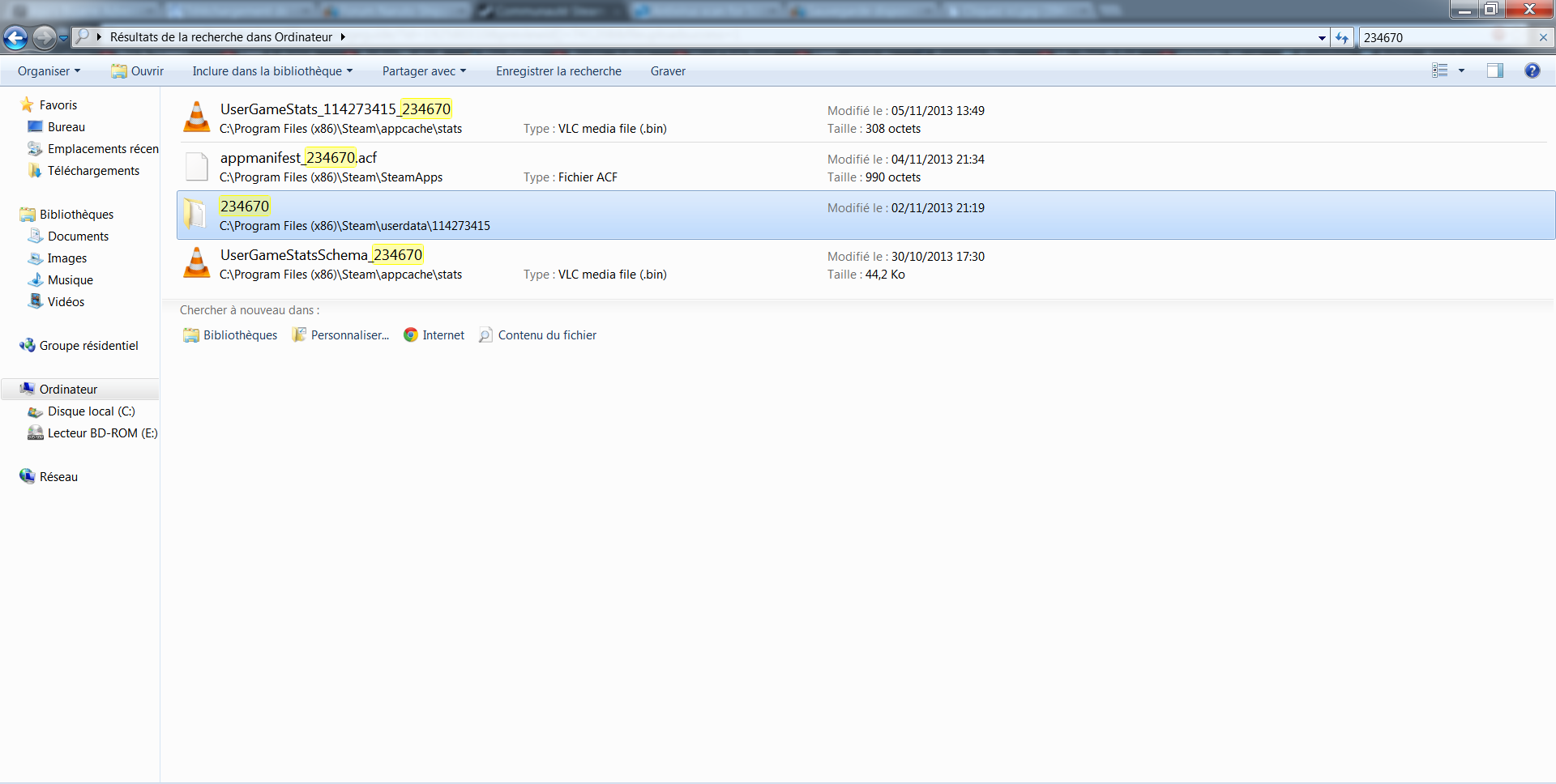Select the UserGameStats_114273415_234670 file name

pos(336,109)
